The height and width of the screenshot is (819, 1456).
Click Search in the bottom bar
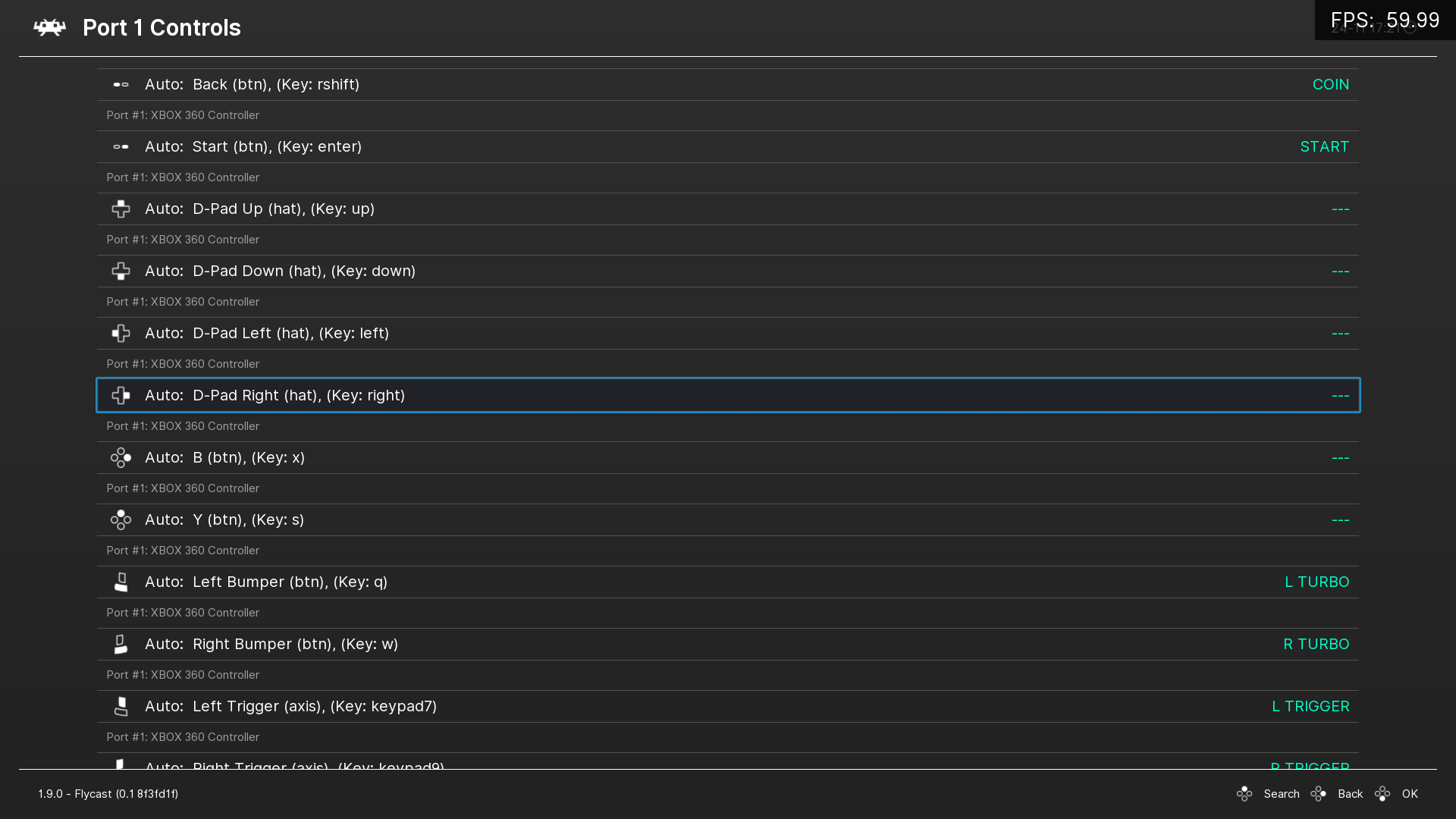point(1282,794)
